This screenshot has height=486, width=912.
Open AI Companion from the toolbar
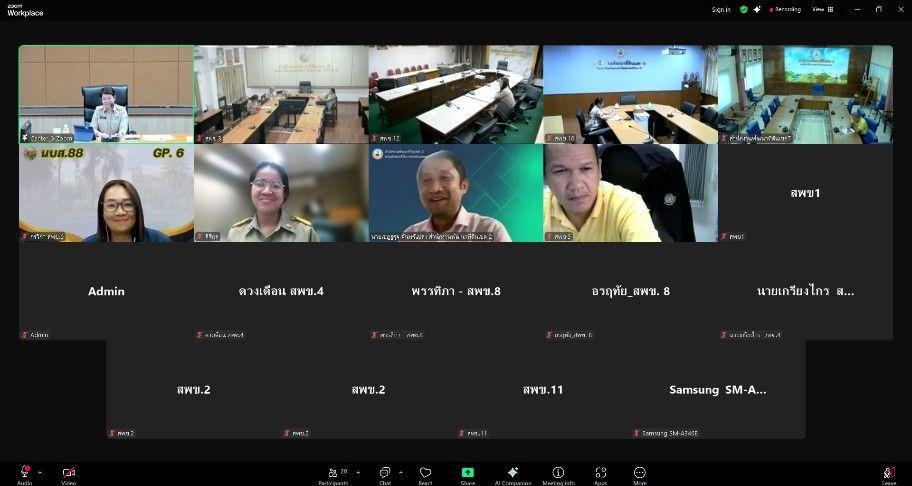coord(512,472)
